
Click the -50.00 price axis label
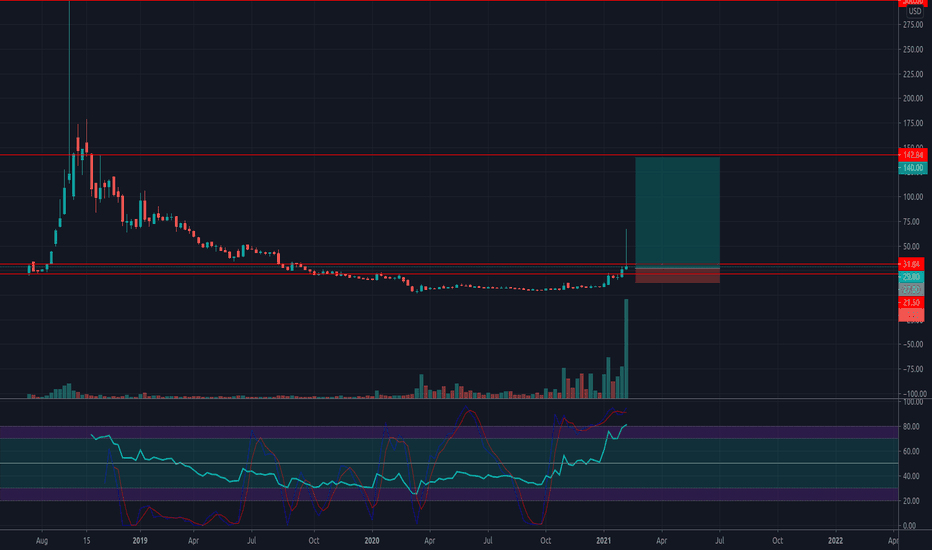point(913,344)
